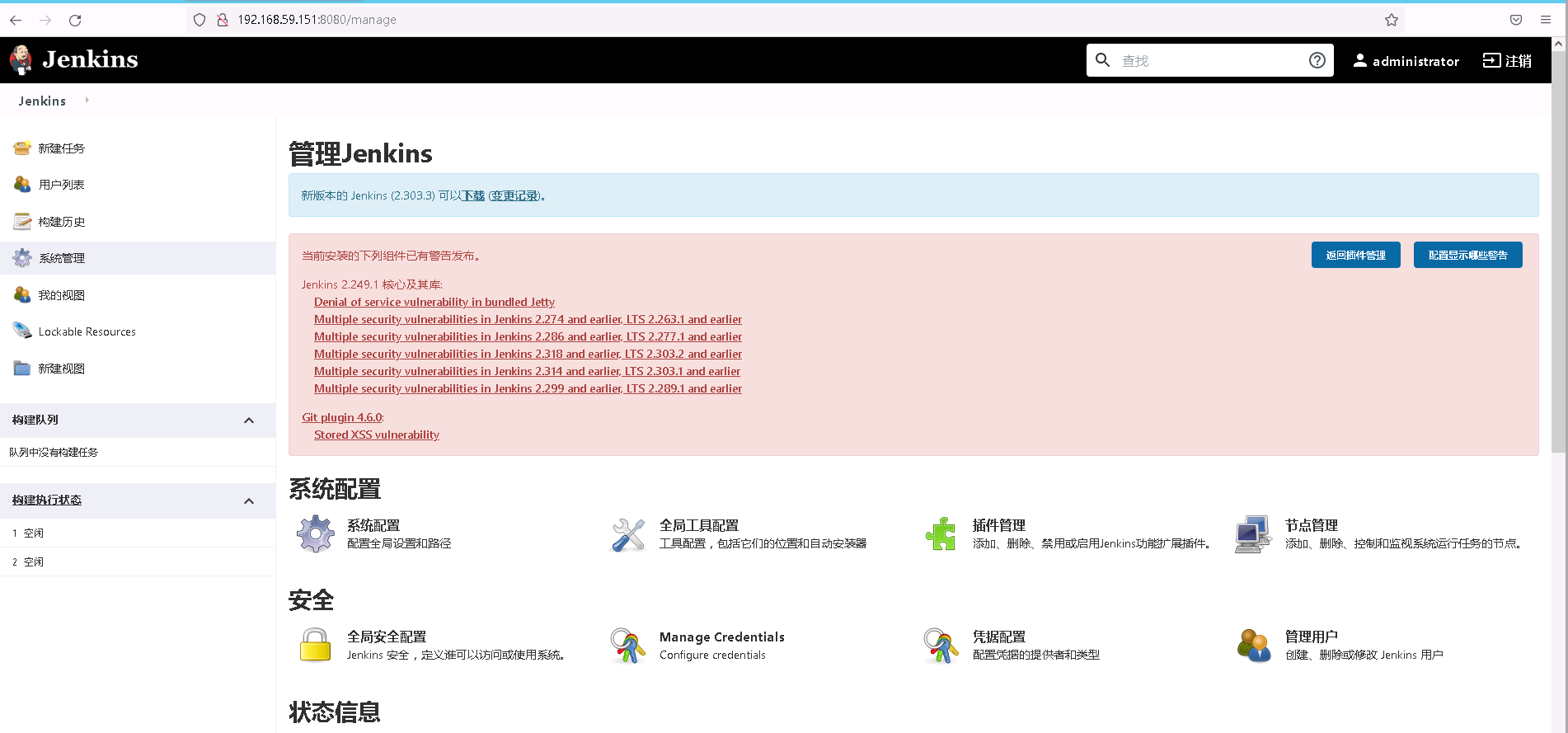
Task: Click the 配置显示哪些警告 button
Action: click(x=1468, y=255)
